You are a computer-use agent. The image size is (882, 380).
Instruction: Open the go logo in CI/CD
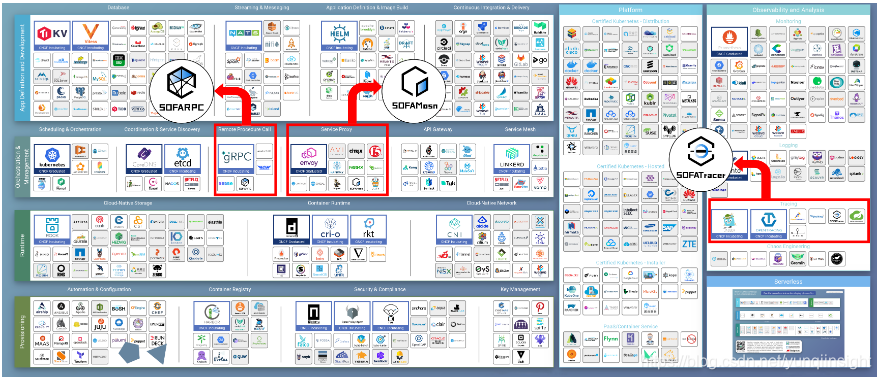[x=539, y=61]
